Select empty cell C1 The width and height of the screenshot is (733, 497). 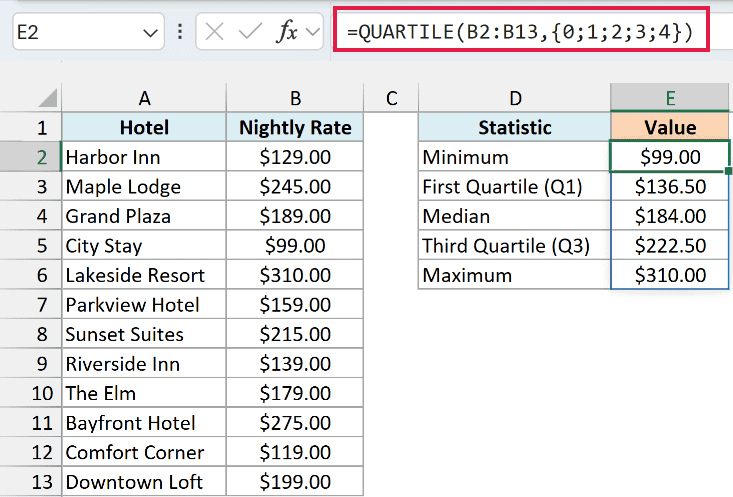(x=391, y=127)
